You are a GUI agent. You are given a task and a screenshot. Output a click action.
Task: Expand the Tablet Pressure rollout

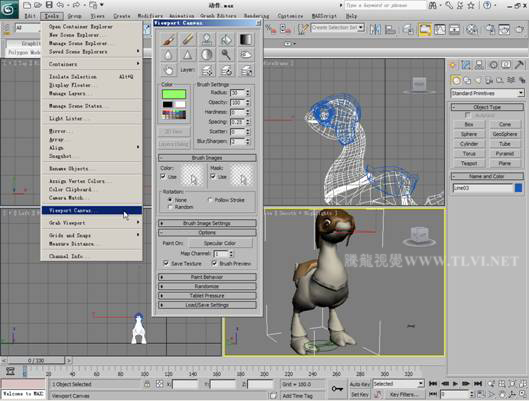(x=207, y=296)
